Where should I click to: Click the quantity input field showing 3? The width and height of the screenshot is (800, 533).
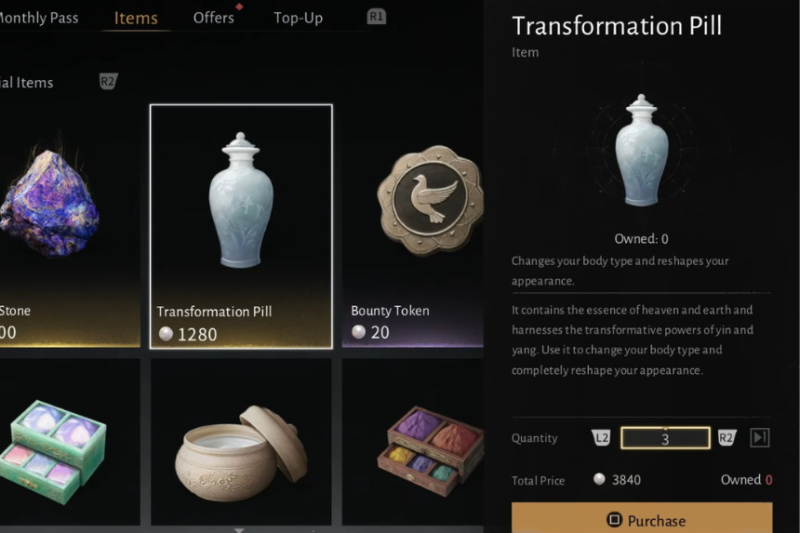tap(665, 438)
